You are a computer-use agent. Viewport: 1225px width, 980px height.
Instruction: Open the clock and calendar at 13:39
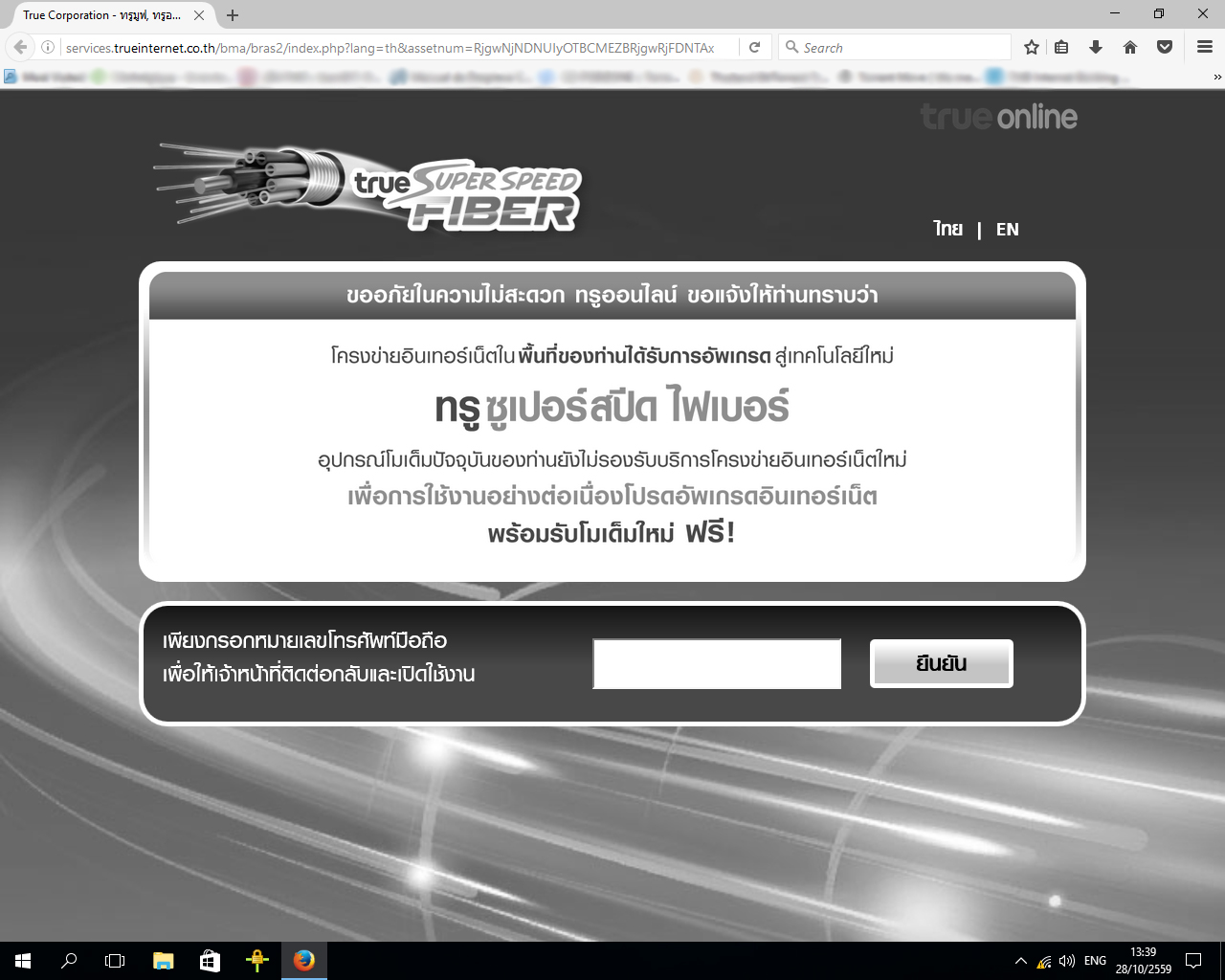(x=1143, y=961)
